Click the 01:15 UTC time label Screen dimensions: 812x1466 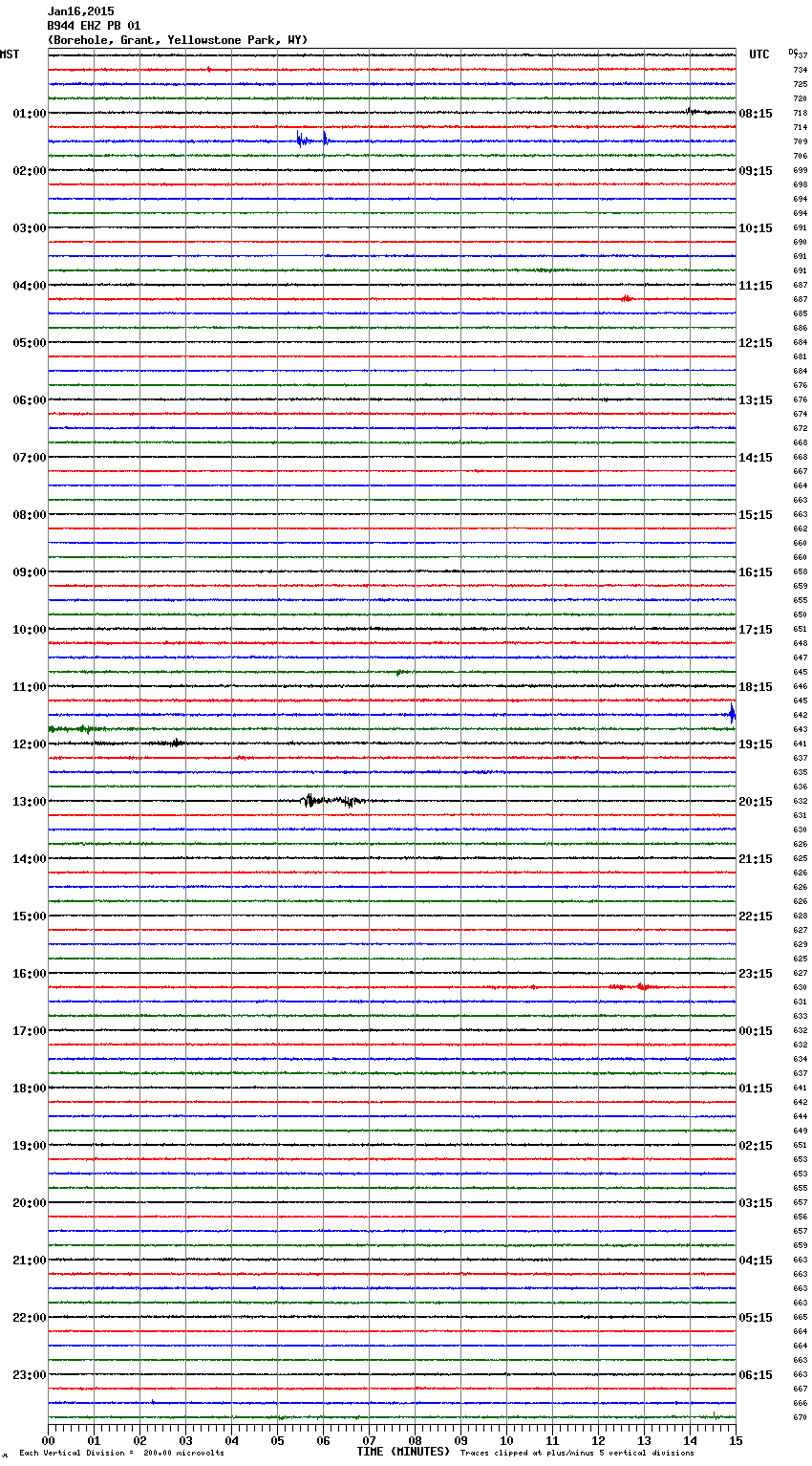pyautogui.click(x=756, y=1089)
